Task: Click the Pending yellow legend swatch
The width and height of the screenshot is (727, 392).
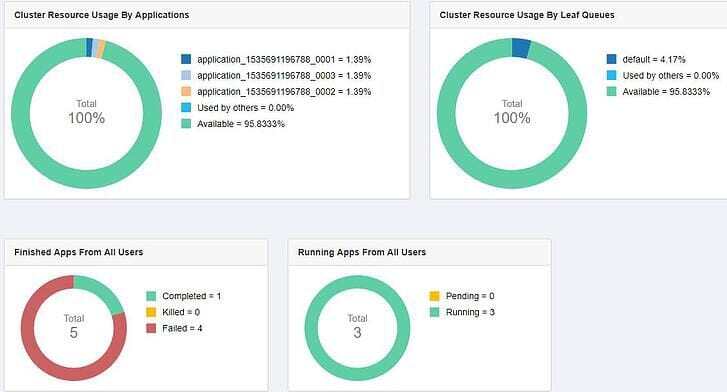Action: tap(434, 296)
